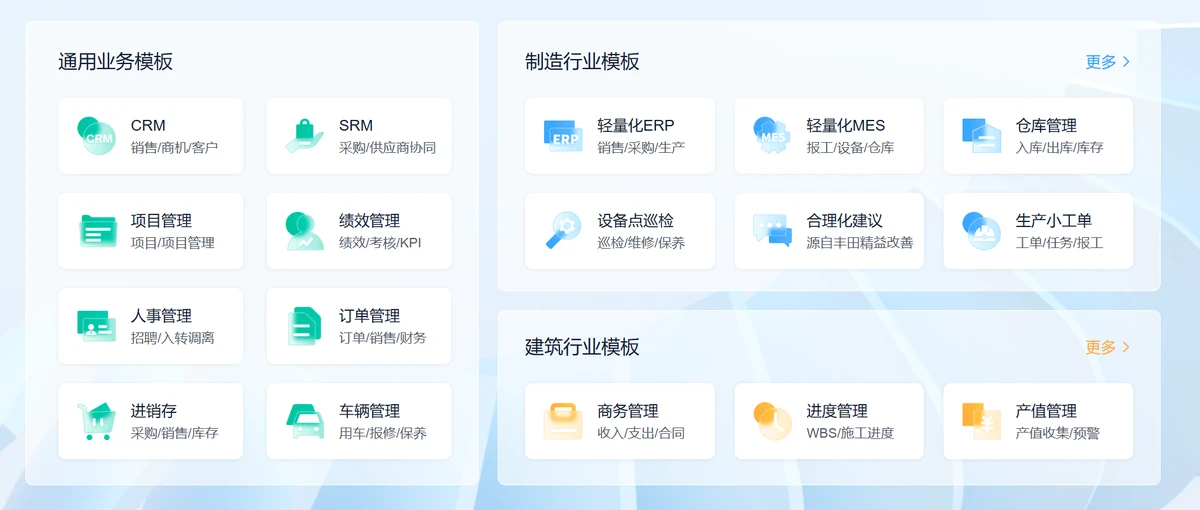Click the 车辆管理 car icon
This screenshot has width=1200, height=510.
click(305, 421)
